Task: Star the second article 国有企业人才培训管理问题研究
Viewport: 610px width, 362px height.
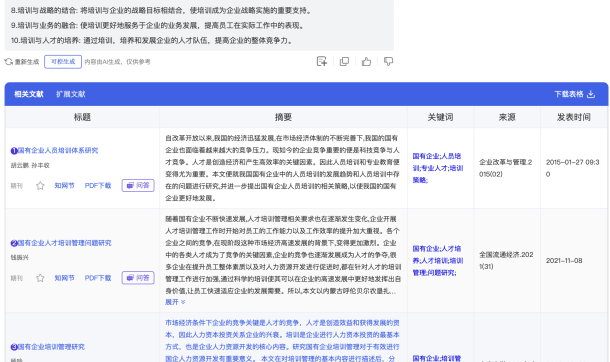Action: pos(40,278)
